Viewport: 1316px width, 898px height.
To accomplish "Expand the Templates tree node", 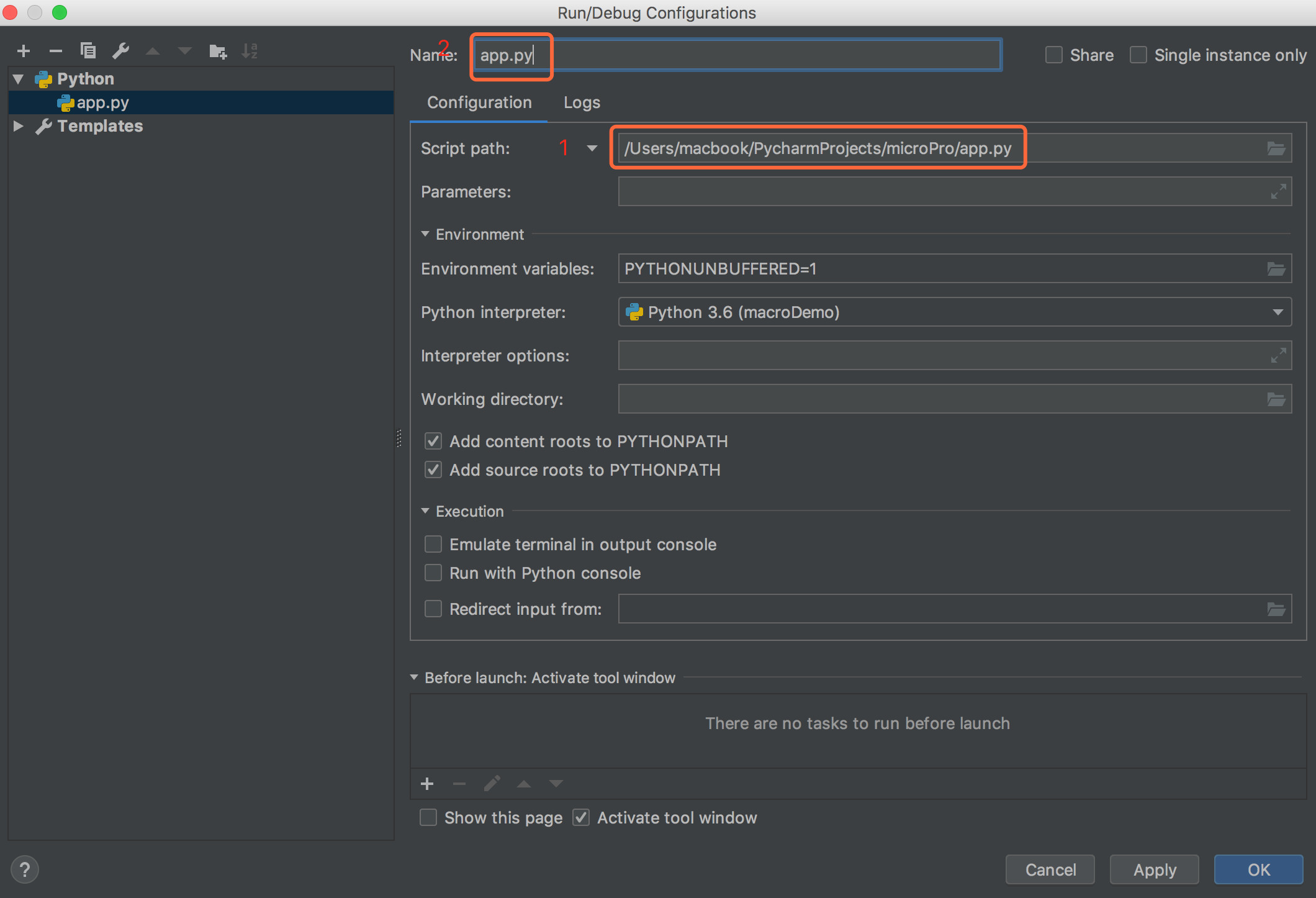I will tap(19, 126).
